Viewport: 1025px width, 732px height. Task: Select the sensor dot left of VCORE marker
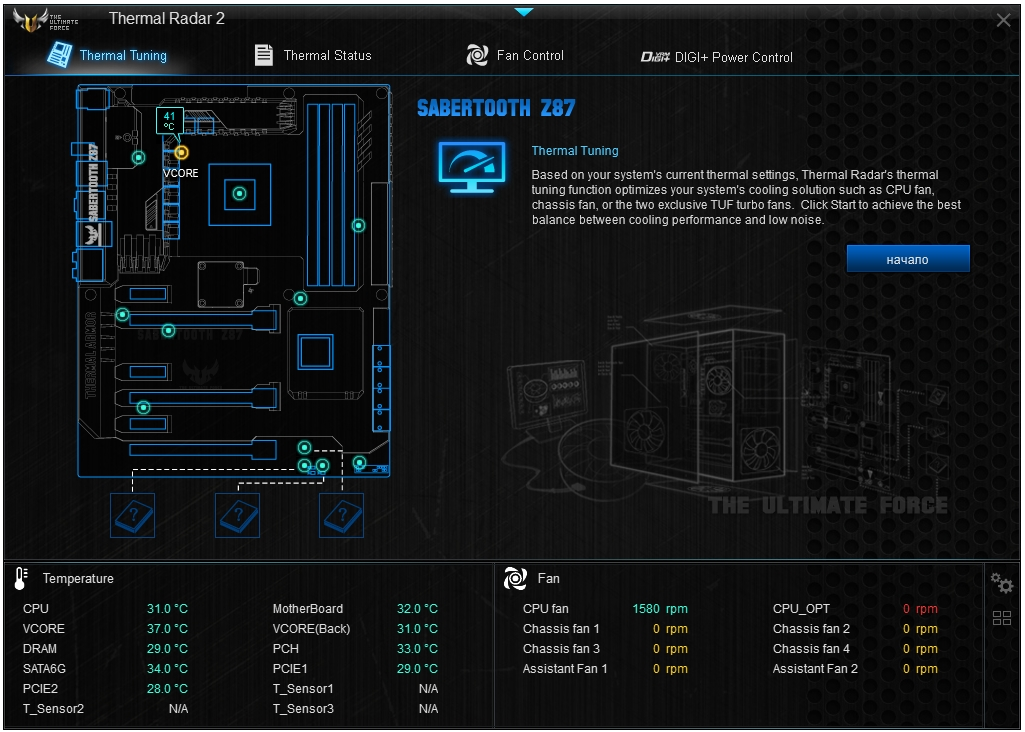point(139,158)
